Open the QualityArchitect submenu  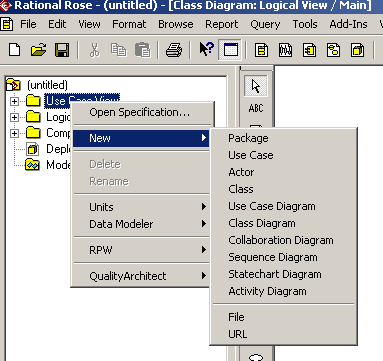[x=141, y=276]
